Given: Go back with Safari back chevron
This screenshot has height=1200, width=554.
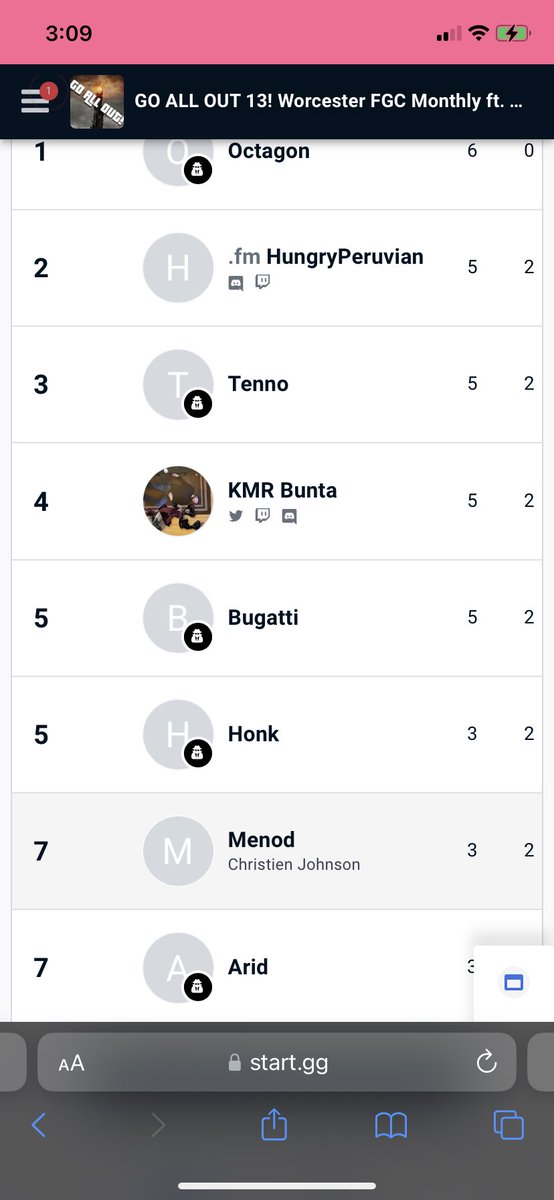Looking at the screenshot, I should 38,1125.
